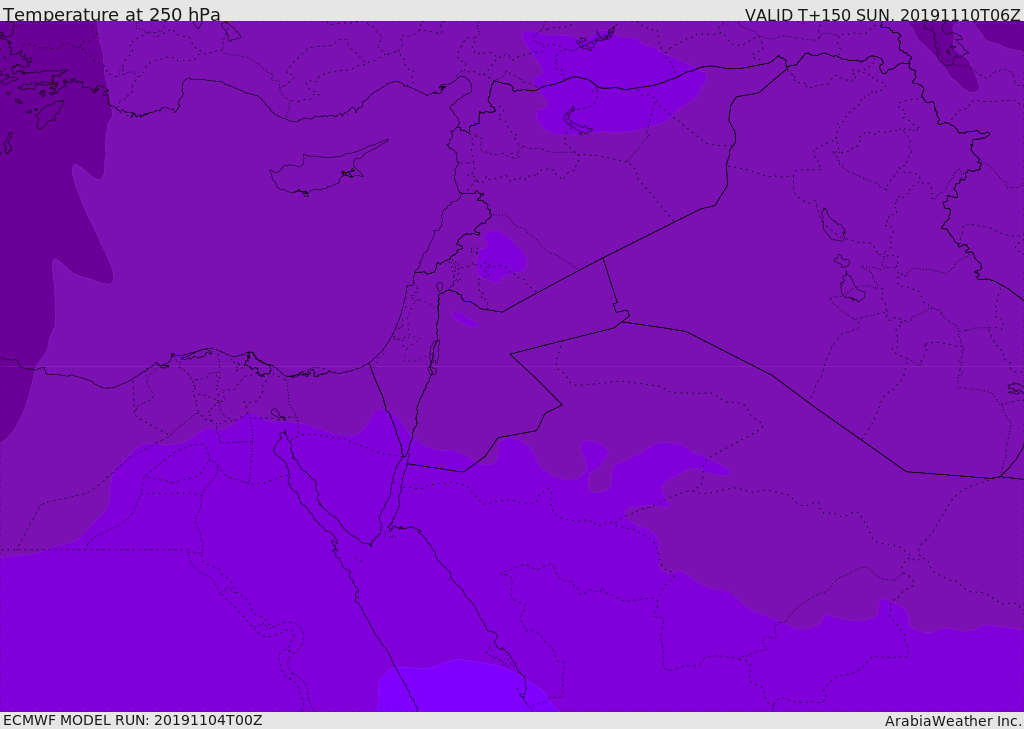Click the 'ECMWF MODEL RUN: 20191104T00Z' text
The width and height of the screenshot is (1024, 729).
133,720
